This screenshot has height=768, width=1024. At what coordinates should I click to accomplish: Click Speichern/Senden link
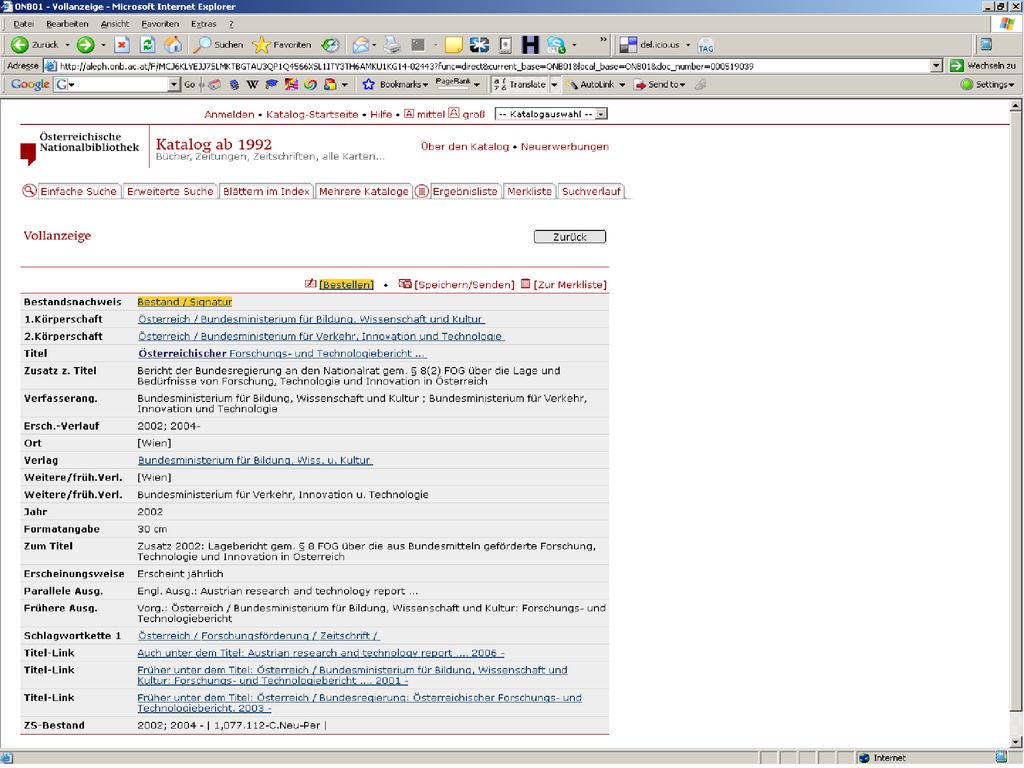(x=464, y=285)
